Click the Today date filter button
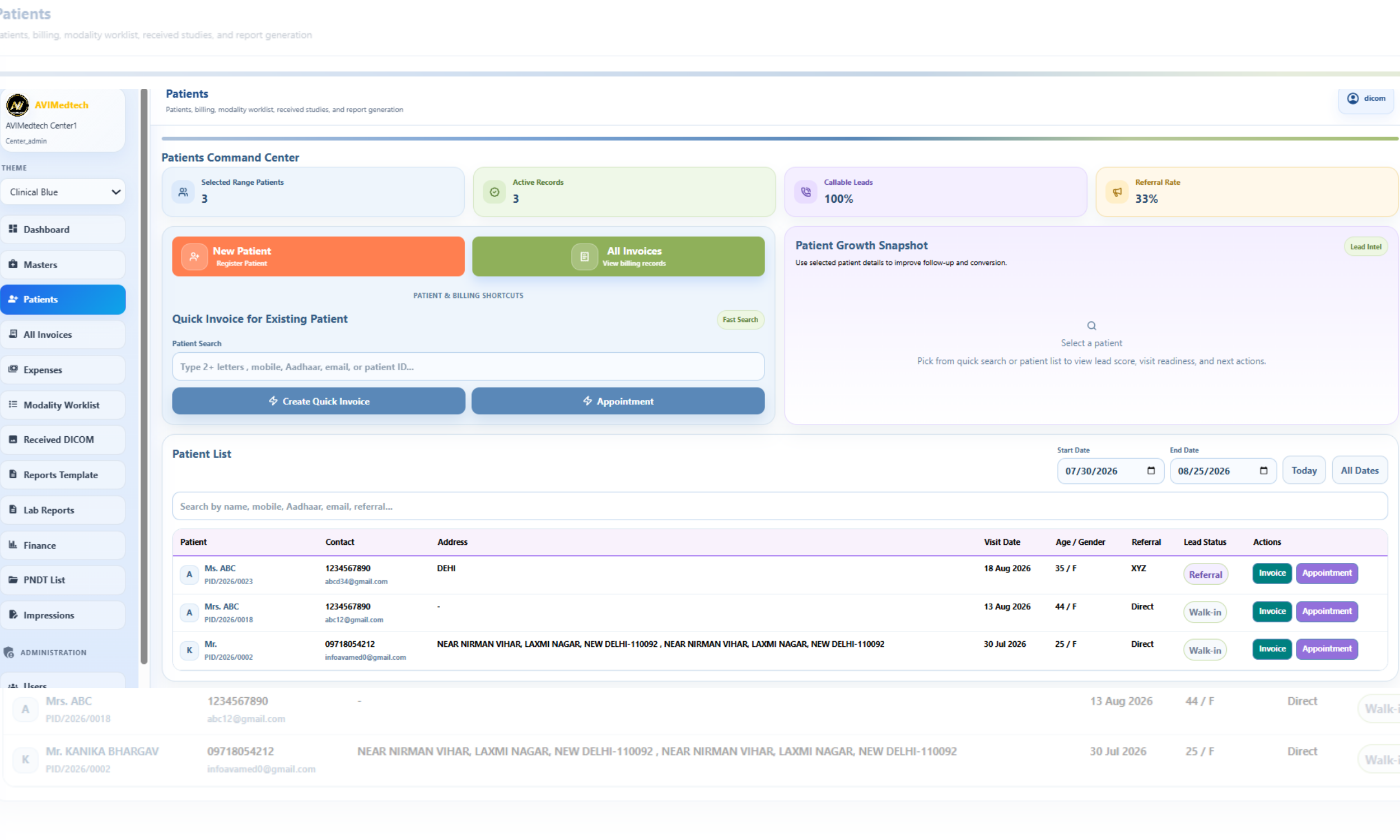Image resolution: width=1400 pixels, height=840 pixels. (x=1304, y=470)
